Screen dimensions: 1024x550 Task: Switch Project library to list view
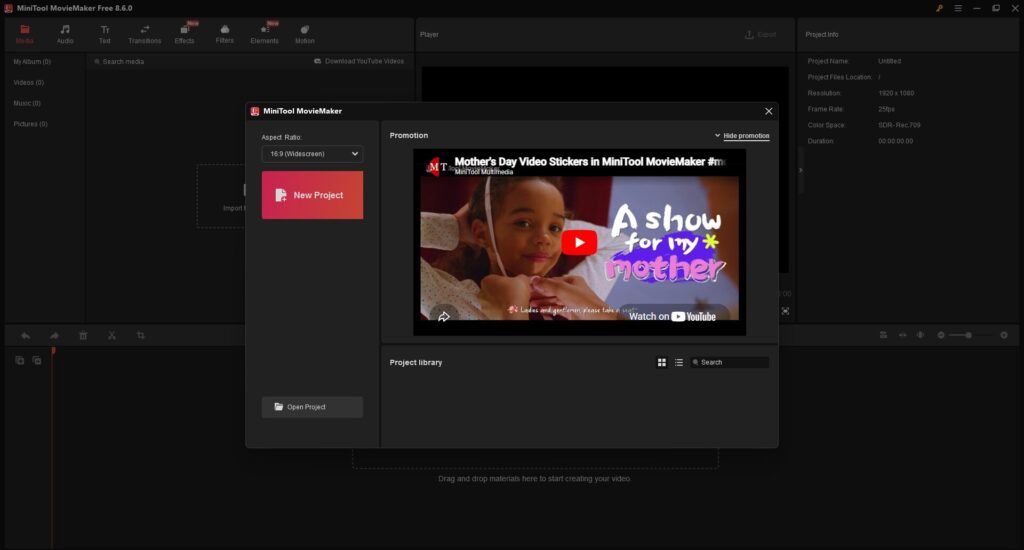pyautogui.click(x=679, y=363)
